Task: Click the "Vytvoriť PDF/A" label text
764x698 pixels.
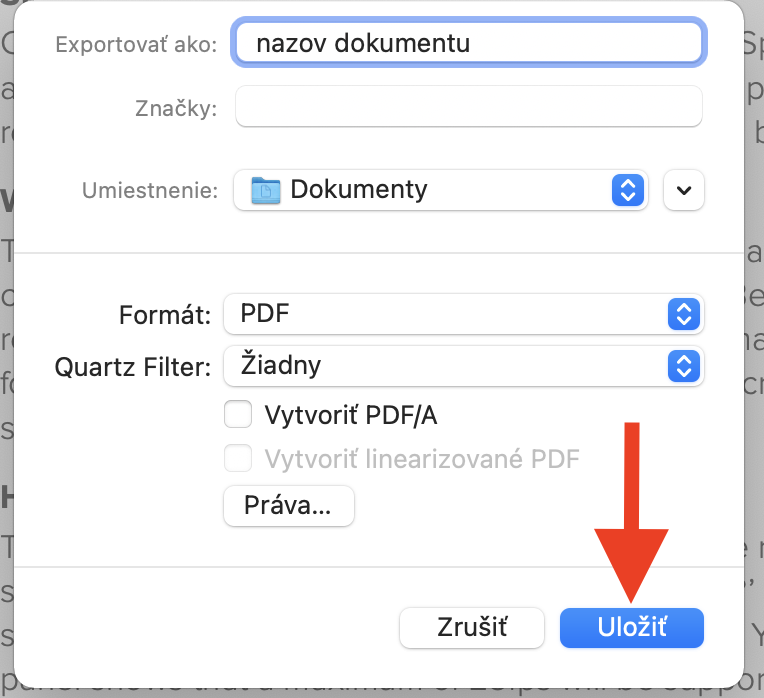Action: click(350, 414)
